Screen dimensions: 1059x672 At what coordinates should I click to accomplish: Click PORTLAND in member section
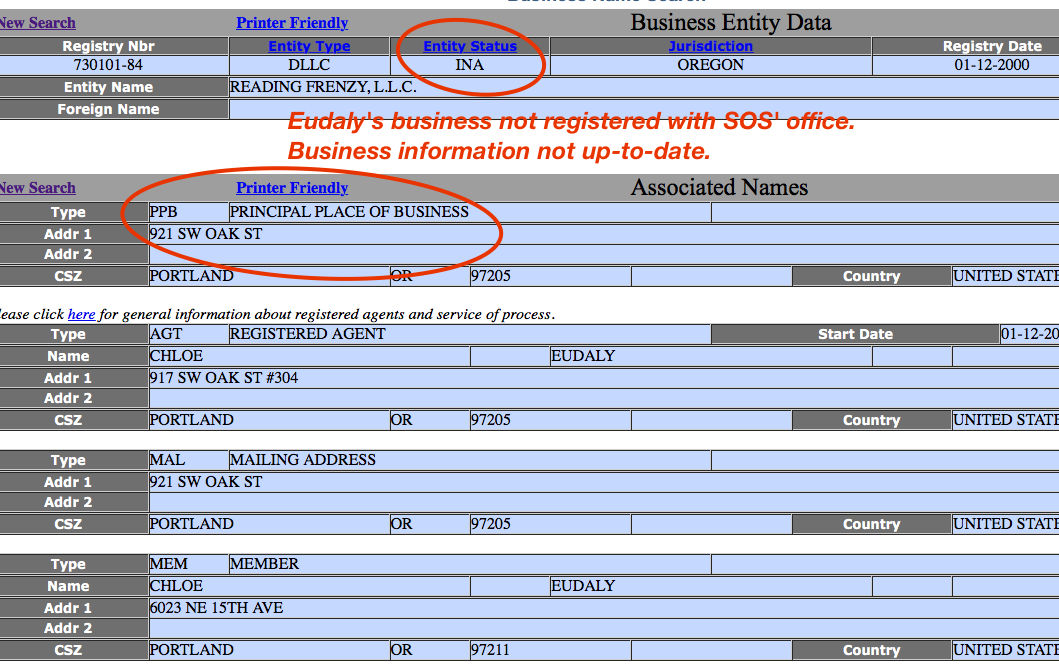click(x=191, y=650)
